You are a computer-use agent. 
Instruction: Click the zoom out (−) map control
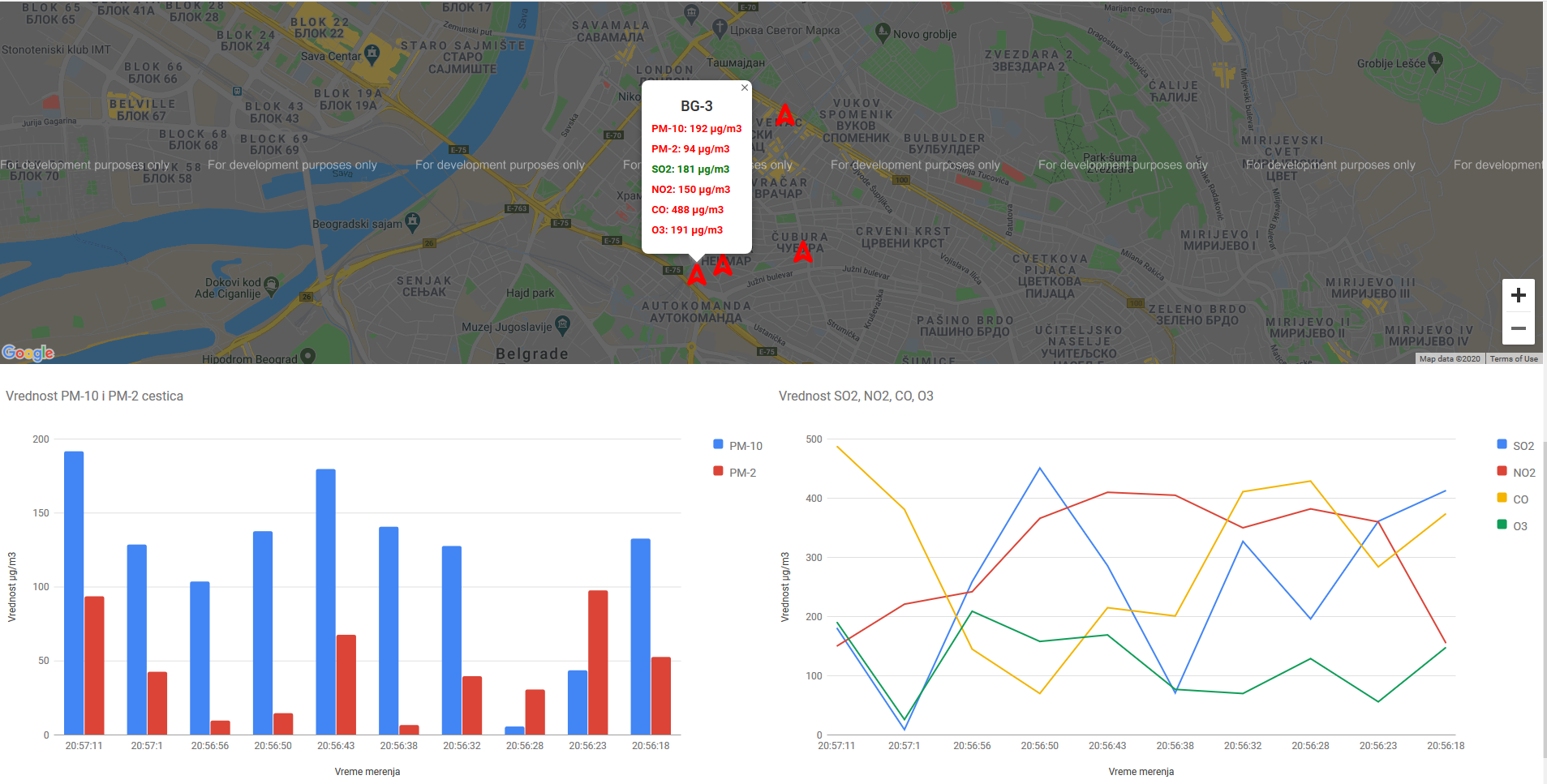pyautogui.click(x=1519, y=328)
